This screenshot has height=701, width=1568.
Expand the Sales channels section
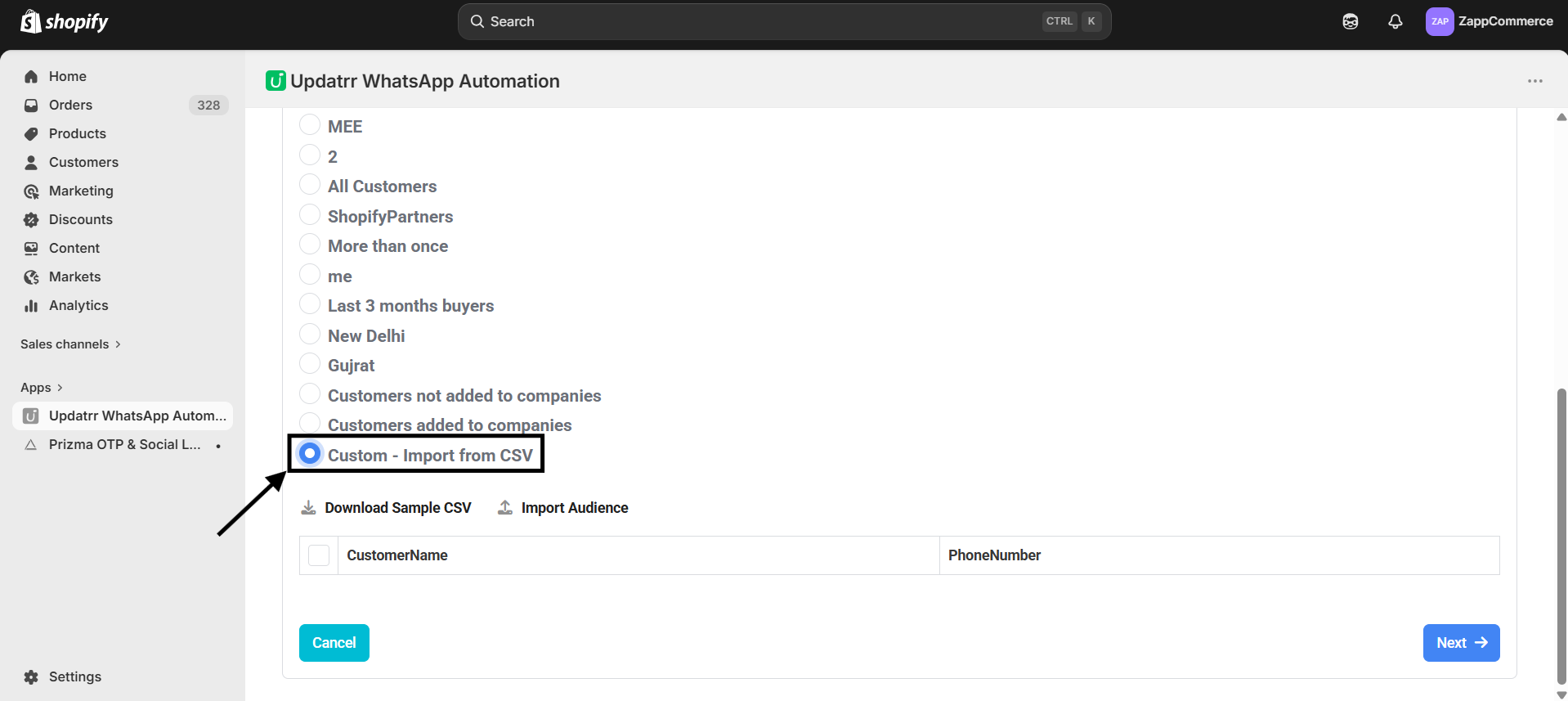(x=70, y=344)
